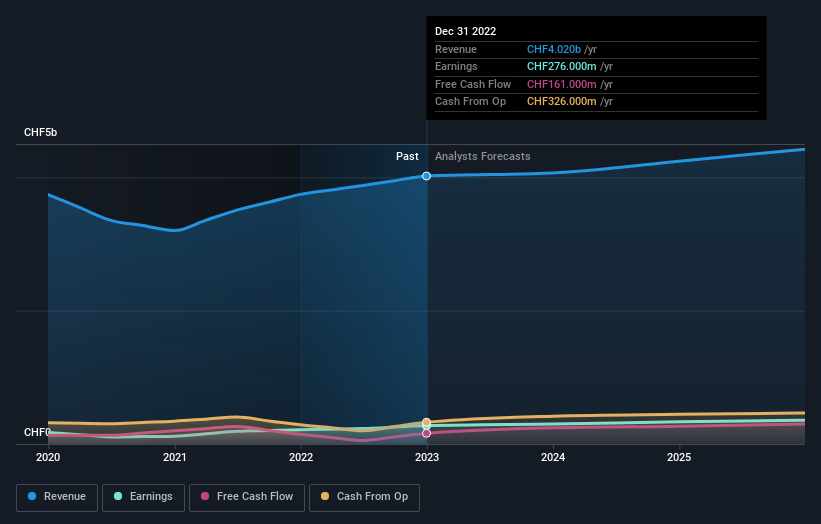Screen dimensions: 821x524
Task: Click the 2021 x-axis label
Action: (x=174, y=458)
